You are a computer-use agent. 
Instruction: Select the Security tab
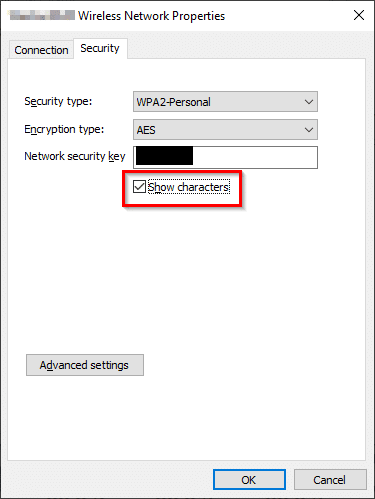click(100, 49)
